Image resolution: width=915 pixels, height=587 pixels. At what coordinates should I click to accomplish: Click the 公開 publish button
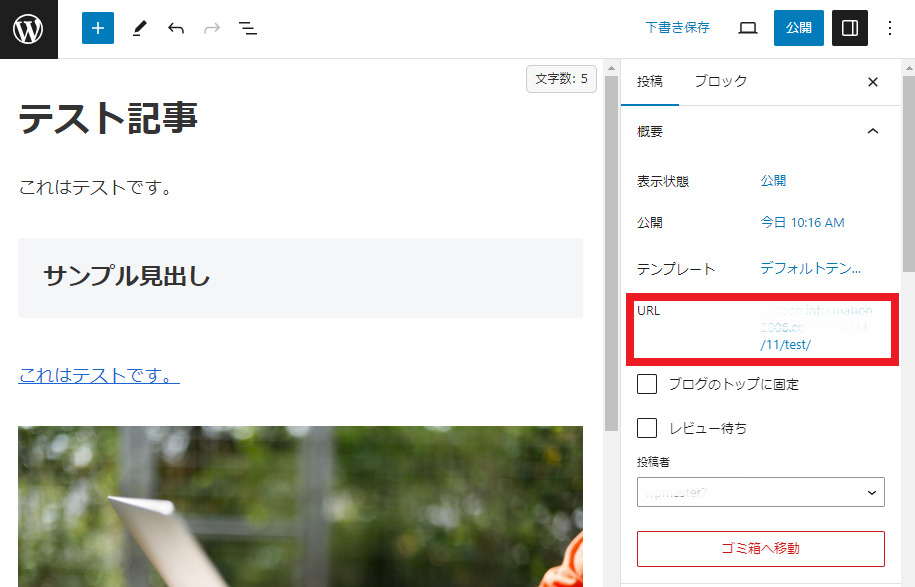[x=798, y=28]
